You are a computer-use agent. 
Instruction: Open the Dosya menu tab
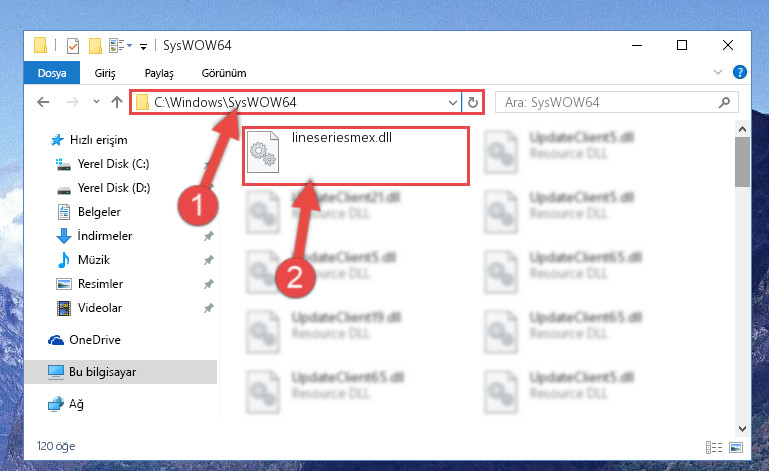[x=52, y=73]
